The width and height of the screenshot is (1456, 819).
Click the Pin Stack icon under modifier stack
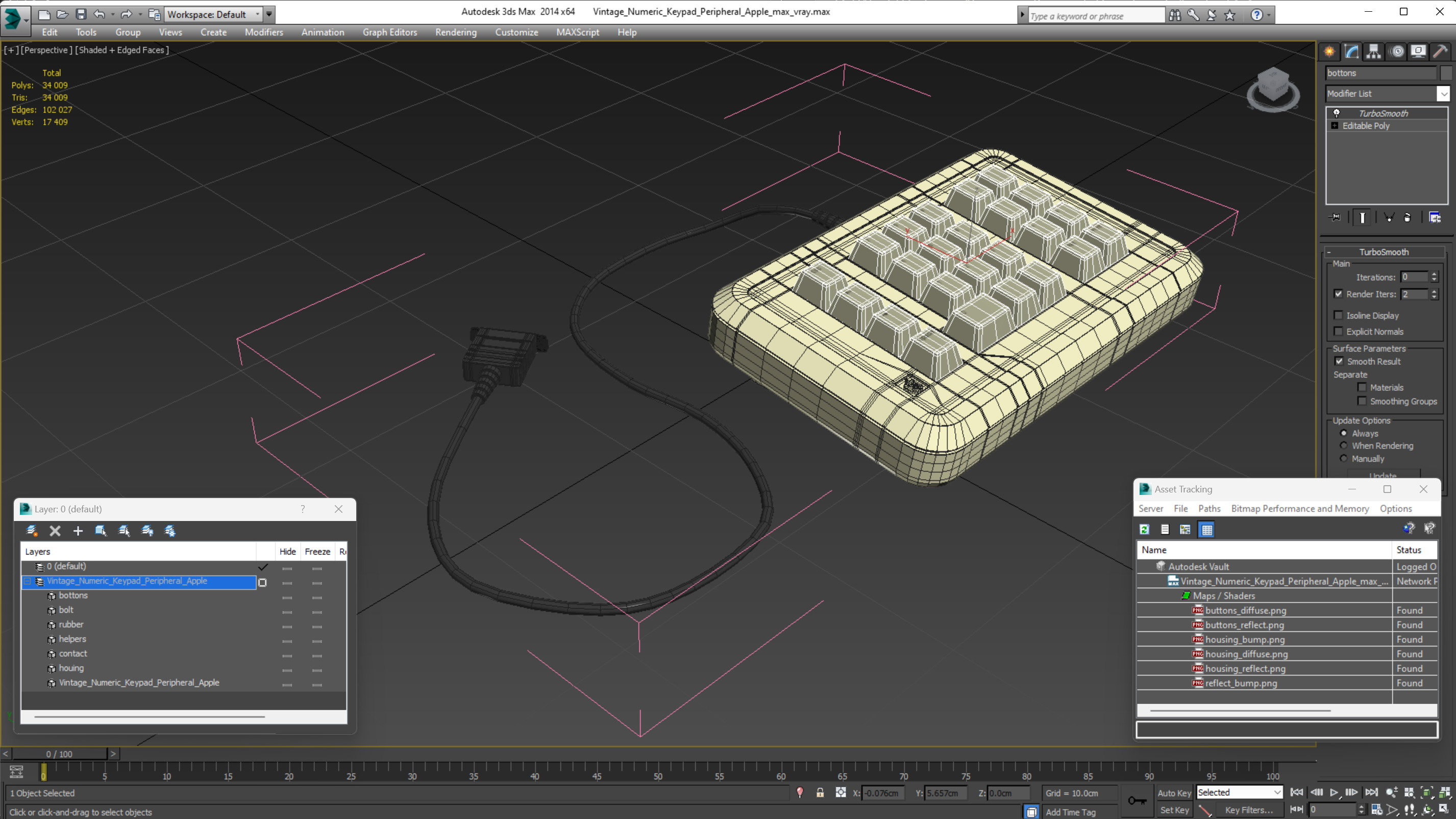pyautogui.click(x=1335, y=217)
